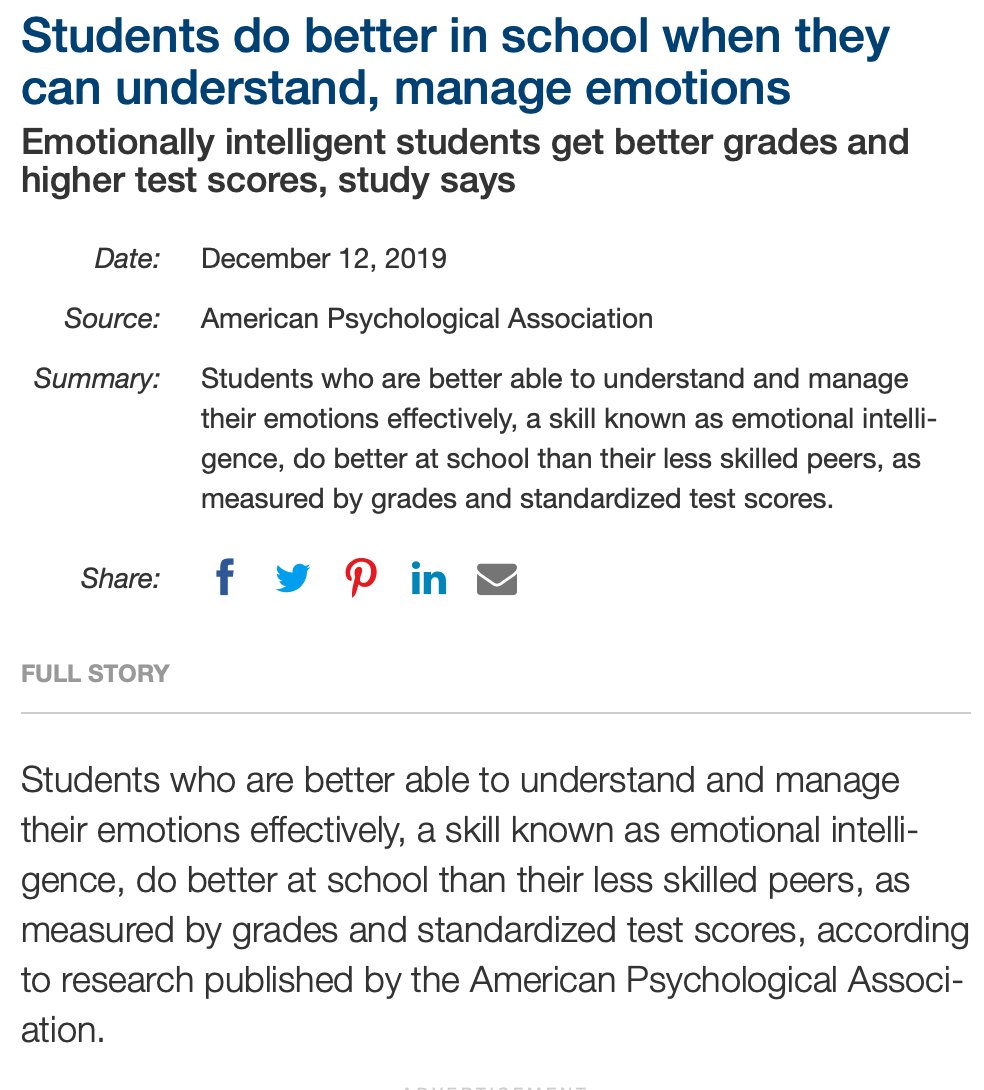Click 'American Psychological' in the full story paragraph
The image size is (984, 1090).
[653, 980]
